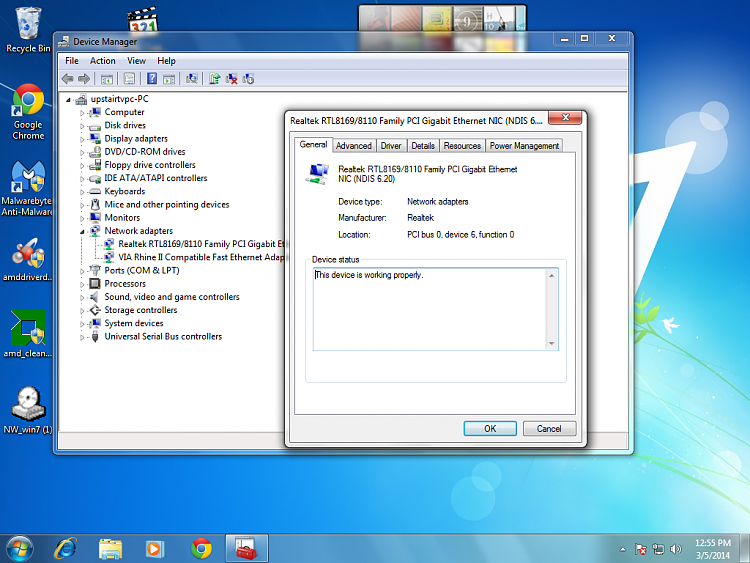The height and width of the screenshot is (563, 750).
Task: Expand the DVD/CD-ROM drives arrow
Action: (x=82, y=153)
